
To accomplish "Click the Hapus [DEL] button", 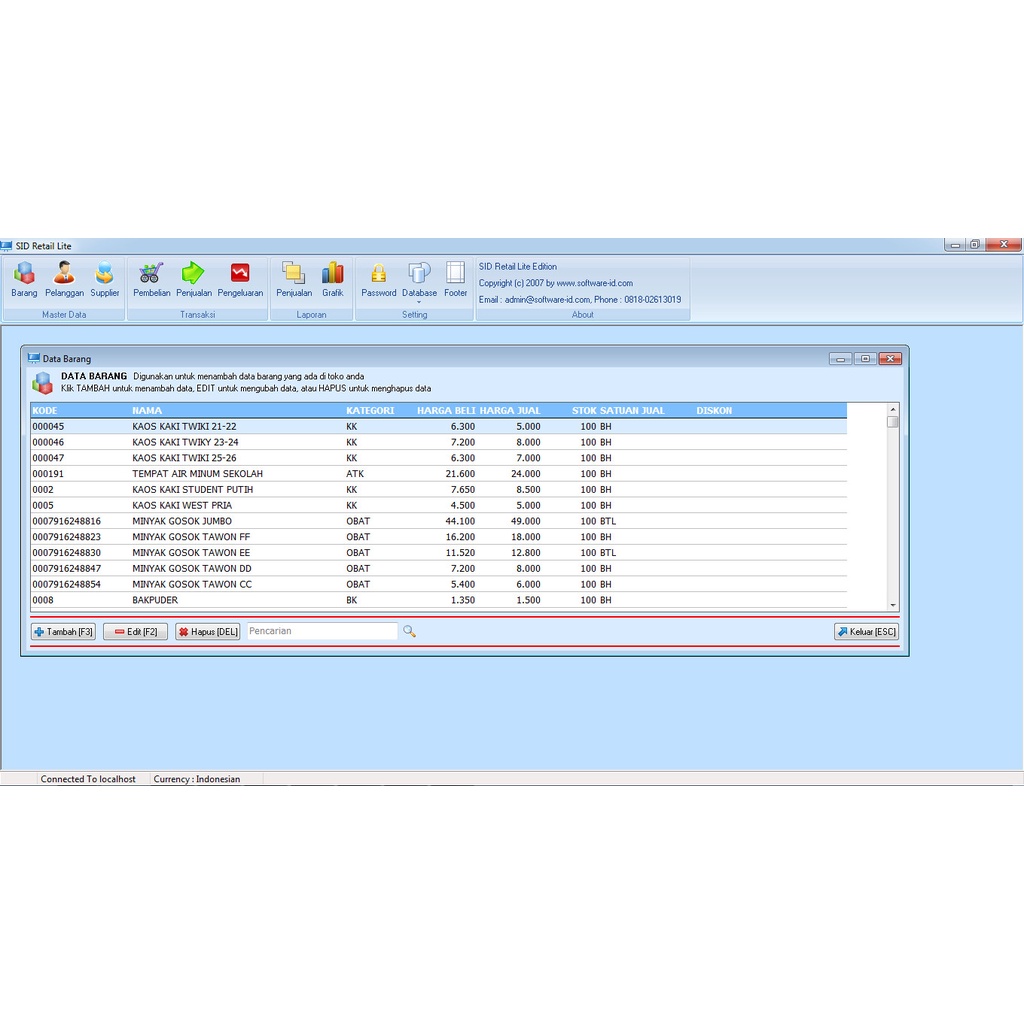I will [x=207, y=631].
